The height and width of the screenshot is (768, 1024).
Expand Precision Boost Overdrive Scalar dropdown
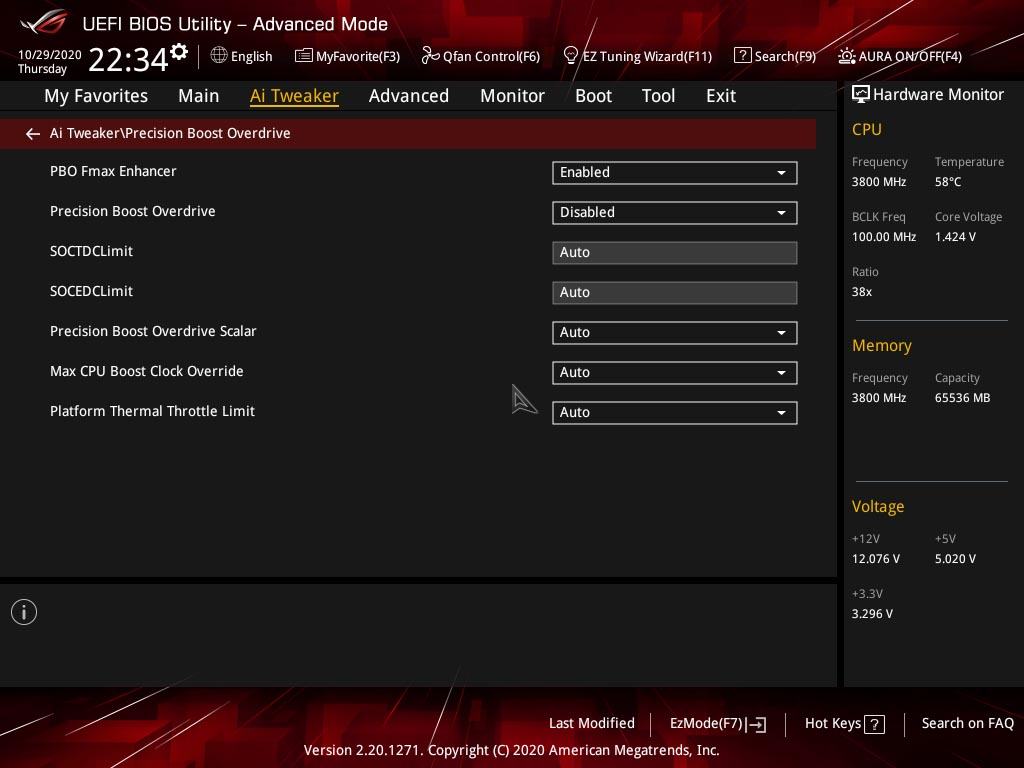[675, 332]
